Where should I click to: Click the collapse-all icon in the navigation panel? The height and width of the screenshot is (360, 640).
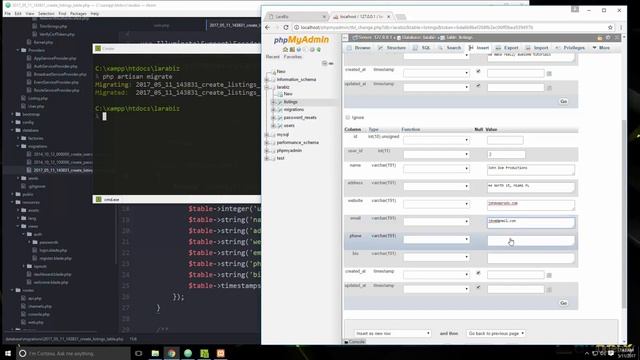(x=324, y=63)
